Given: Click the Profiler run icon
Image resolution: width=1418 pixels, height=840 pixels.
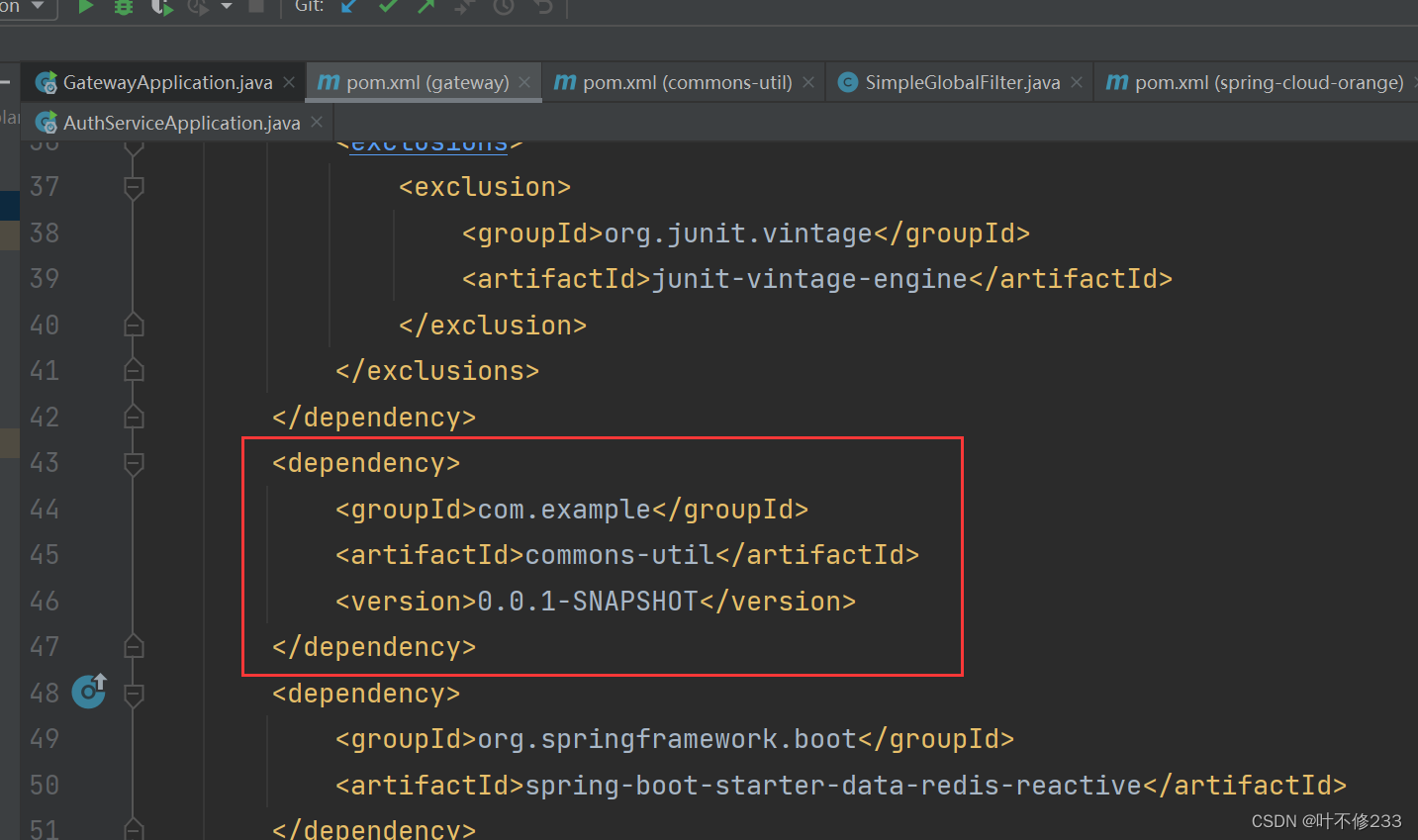Looking at the screenshot, I should coord(198,7).
